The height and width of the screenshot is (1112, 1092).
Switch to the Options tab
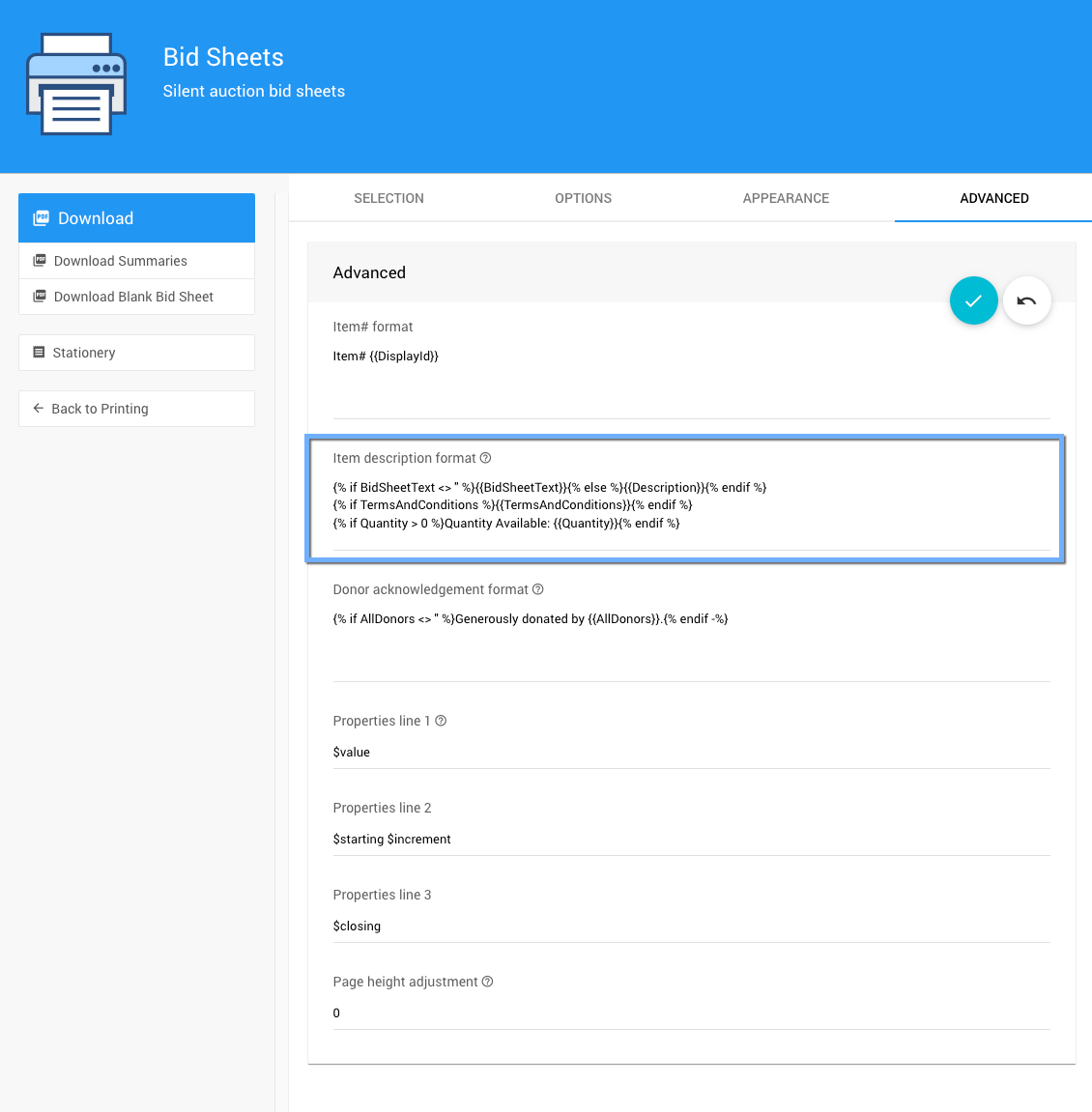point(583,198)
